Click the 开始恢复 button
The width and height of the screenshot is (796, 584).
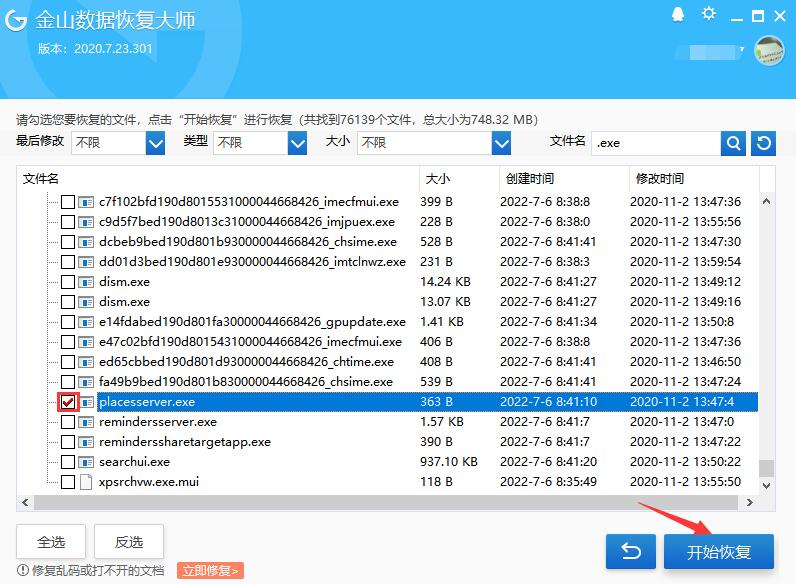[x=719, y=551]
